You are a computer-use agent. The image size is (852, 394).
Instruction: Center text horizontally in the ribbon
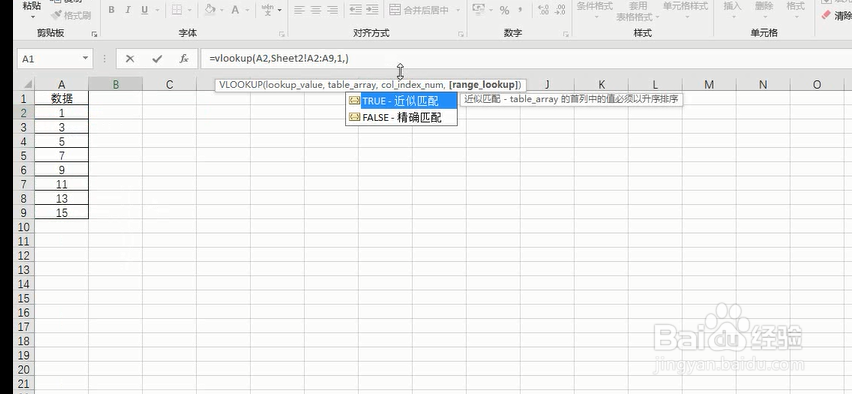[316, 10]
